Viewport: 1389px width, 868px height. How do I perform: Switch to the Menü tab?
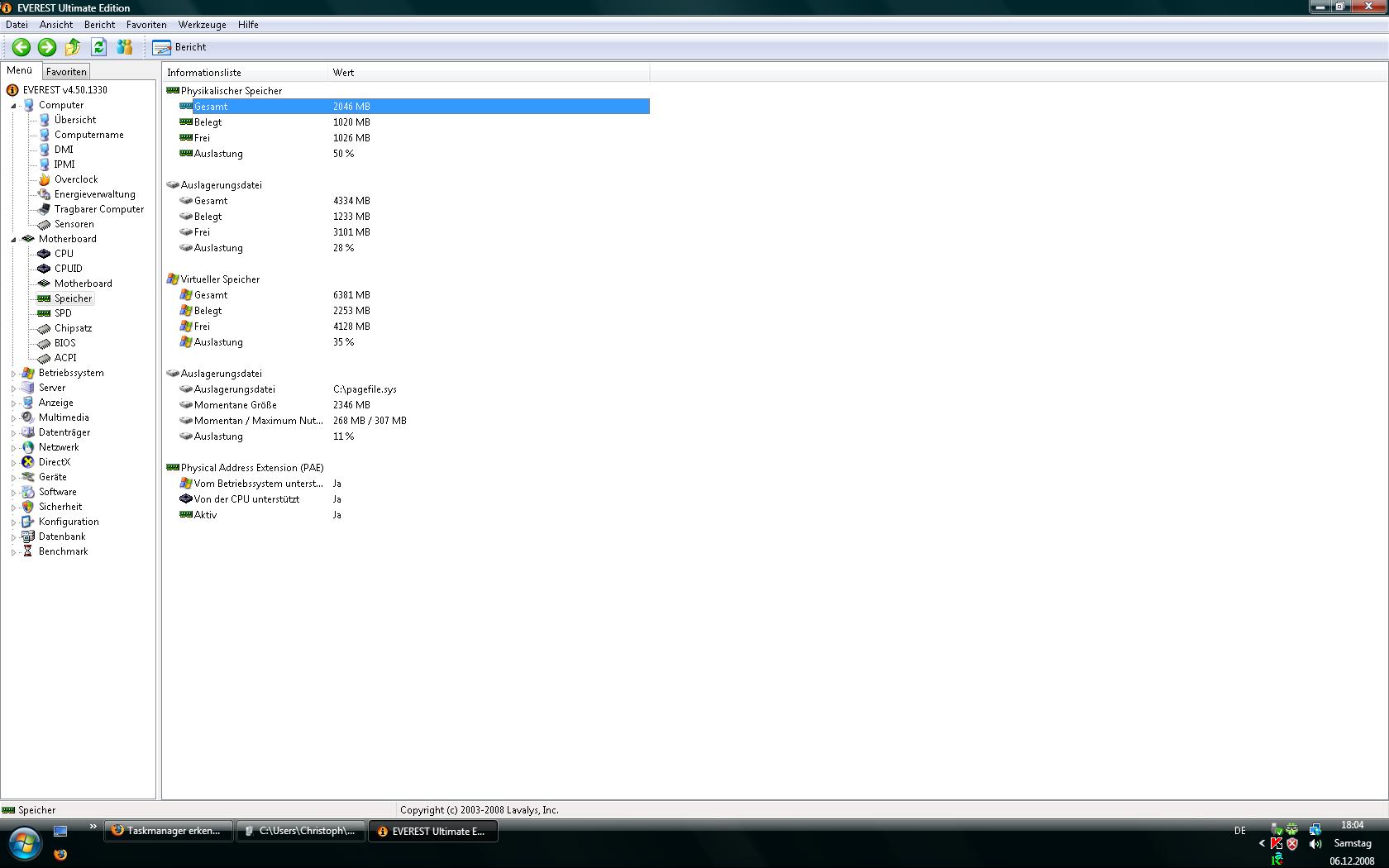point(20,71)
